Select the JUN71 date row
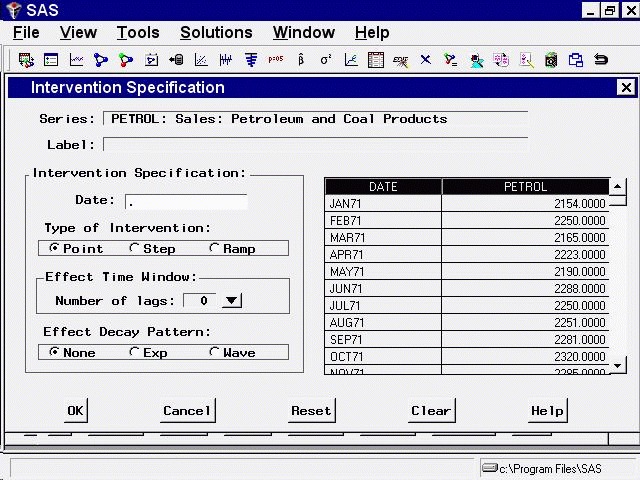640x480 pixels. (x=383, y=289)
